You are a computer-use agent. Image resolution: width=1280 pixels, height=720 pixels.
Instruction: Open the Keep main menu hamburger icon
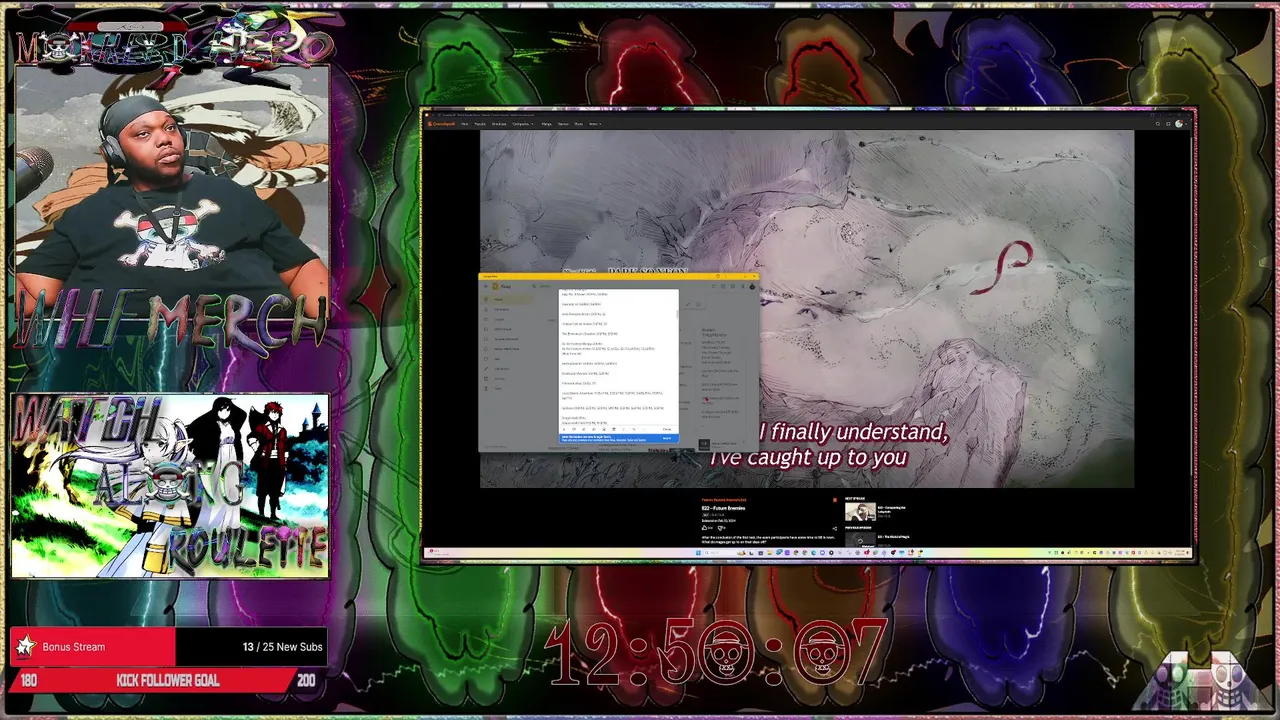[x=486, y=286]
